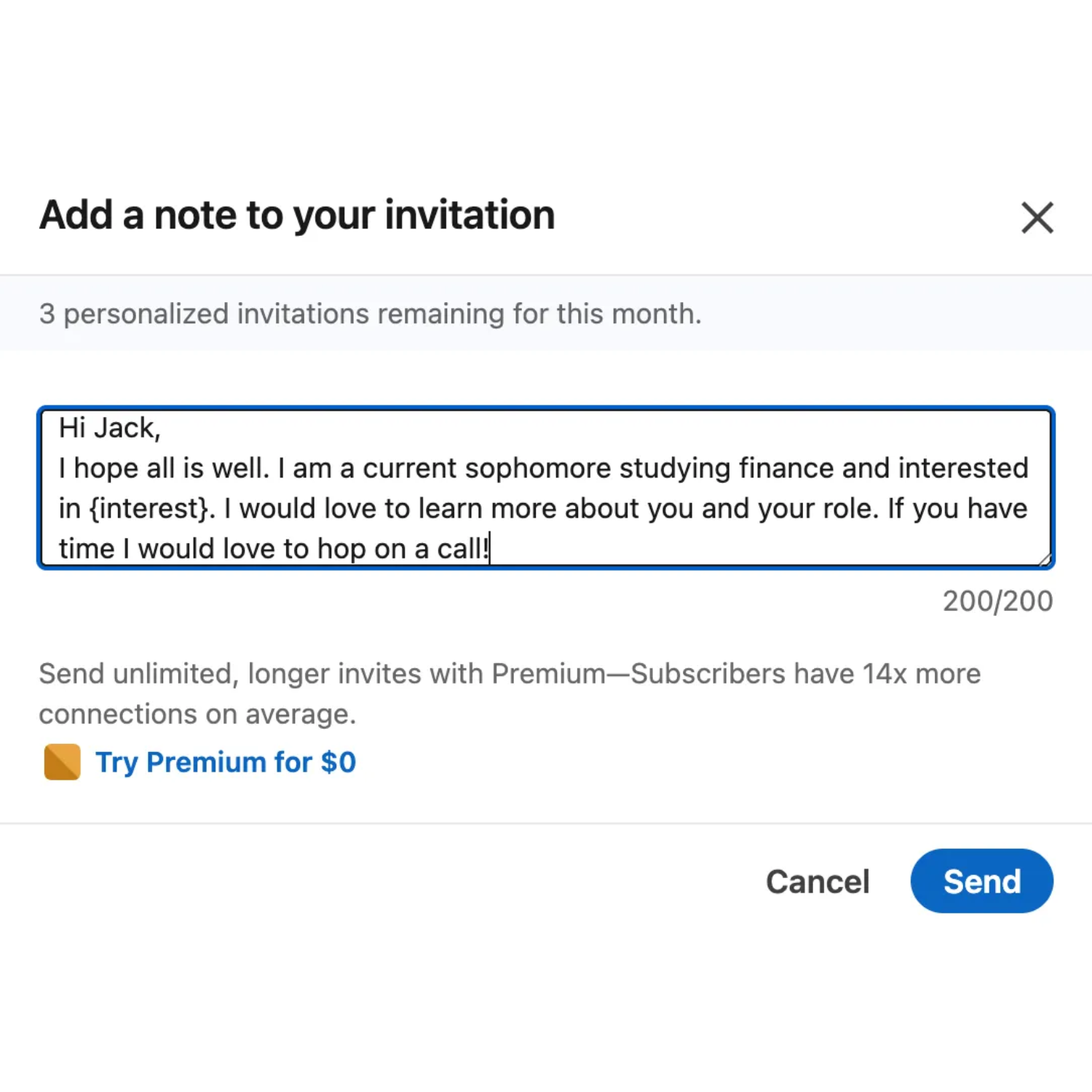The width and height of the screenshot is (1092, 1092).
Task: Place cursor after "call!" in the note
Action: pos(490,549)
